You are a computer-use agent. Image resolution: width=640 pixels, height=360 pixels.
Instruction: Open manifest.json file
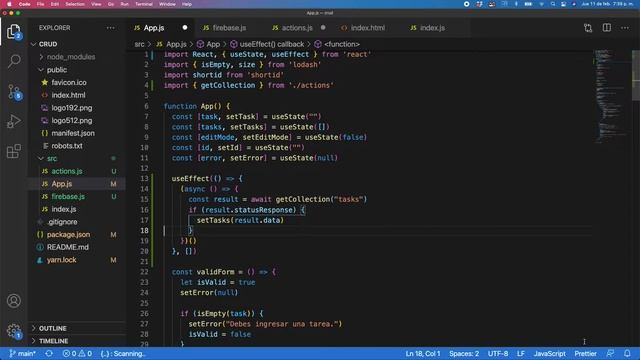coord(73,133)
